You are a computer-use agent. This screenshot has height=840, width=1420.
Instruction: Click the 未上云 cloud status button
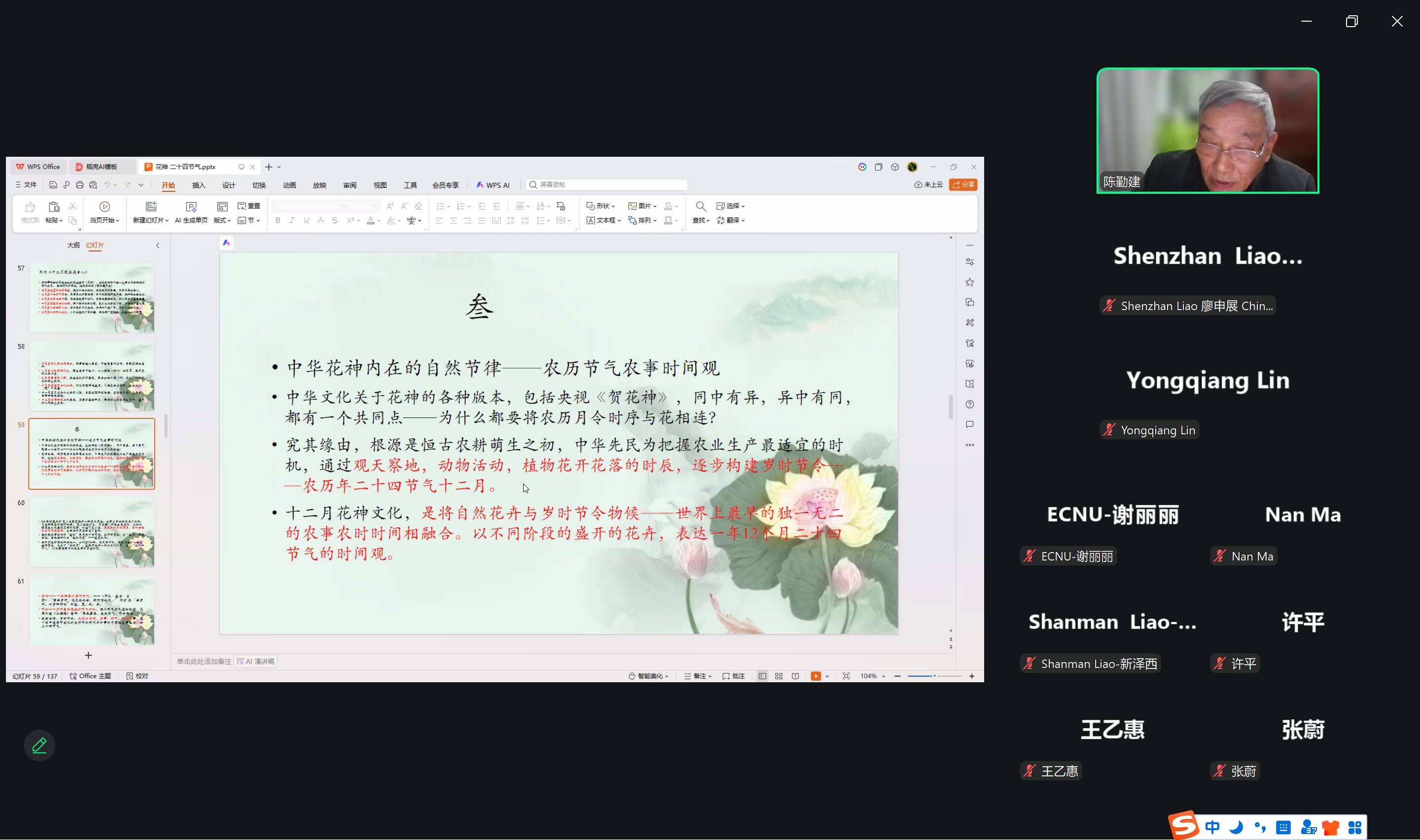(x=928, y=184)
